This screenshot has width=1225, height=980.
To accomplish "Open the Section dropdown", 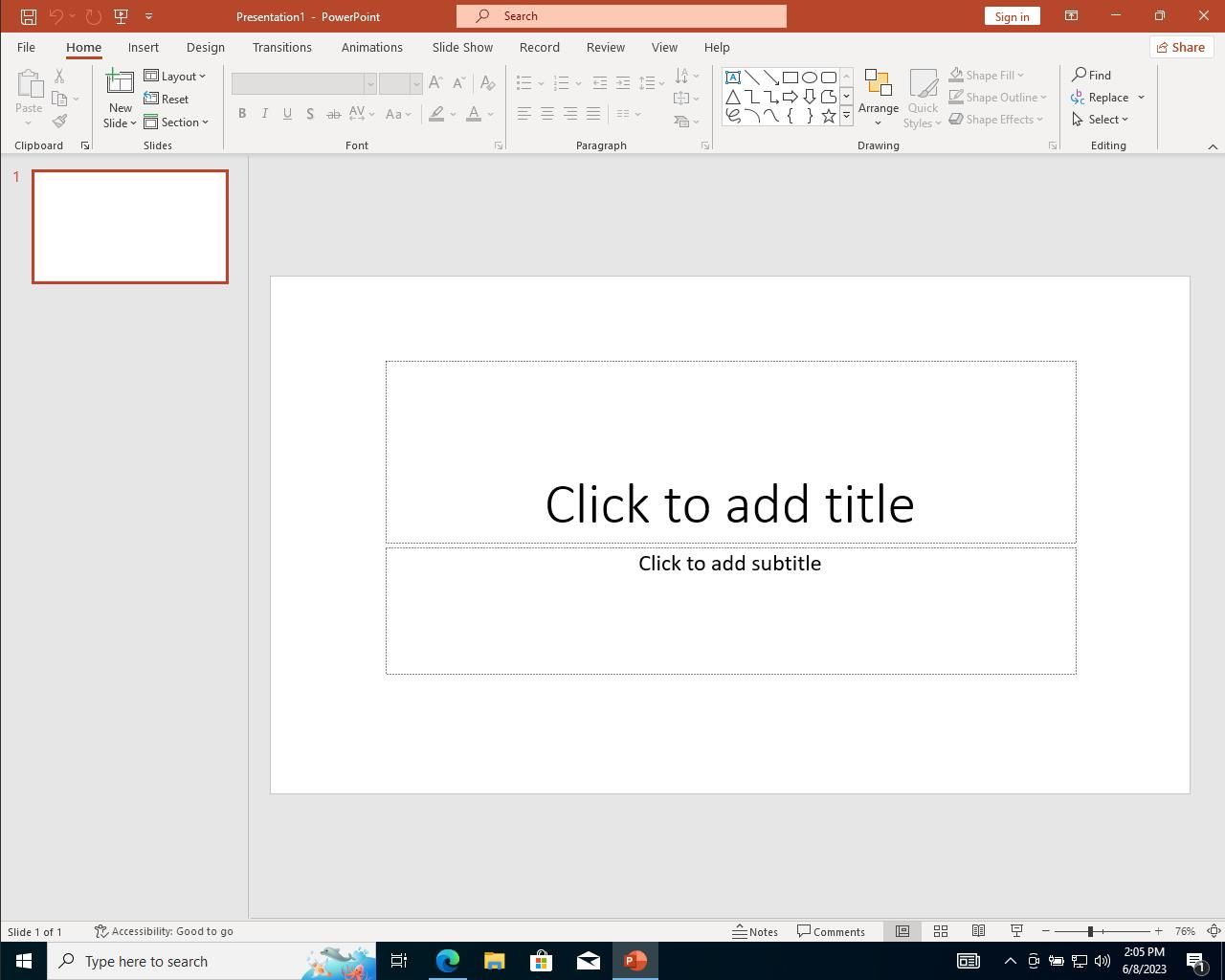I will click(177, 122).
